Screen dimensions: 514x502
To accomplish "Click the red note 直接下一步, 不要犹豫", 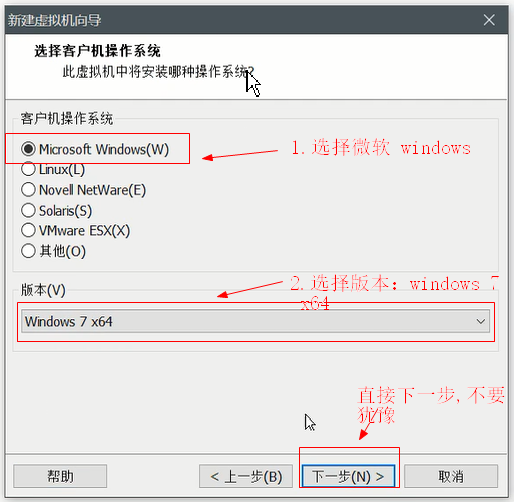I will pos(431,405).
